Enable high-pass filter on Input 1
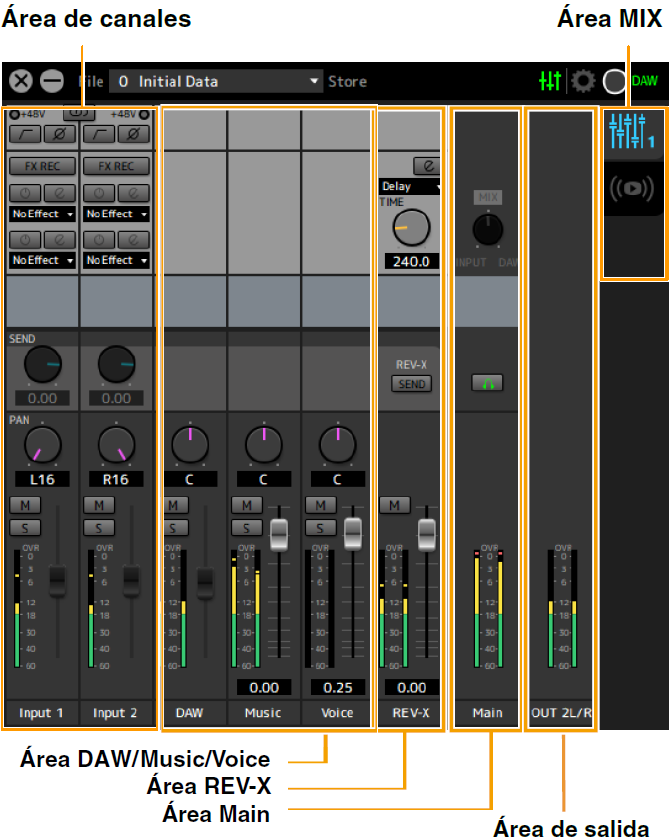The height and width of the screenshot is (839, 670). click(x=25, y=134)
